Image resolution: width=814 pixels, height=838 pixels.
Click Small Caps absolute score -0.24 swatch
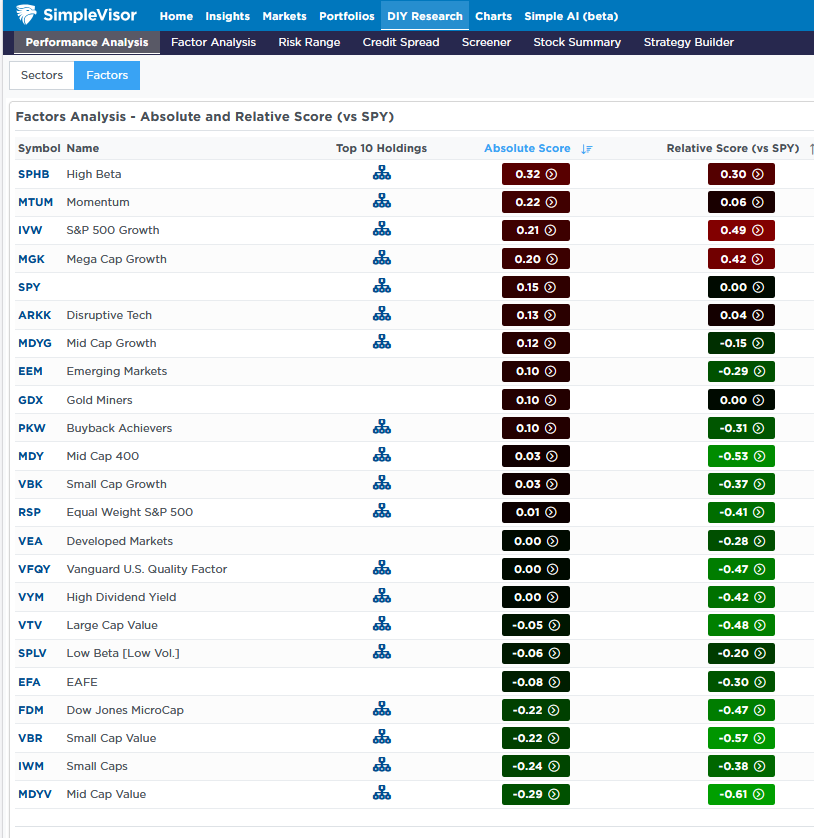coord(536,766)
